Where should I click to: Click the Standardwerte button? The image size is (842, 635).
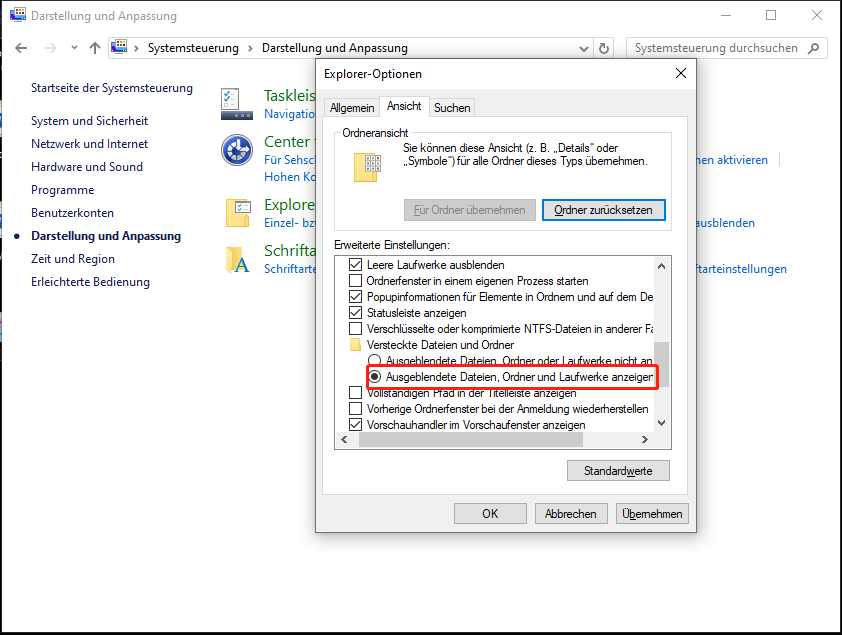618,471
